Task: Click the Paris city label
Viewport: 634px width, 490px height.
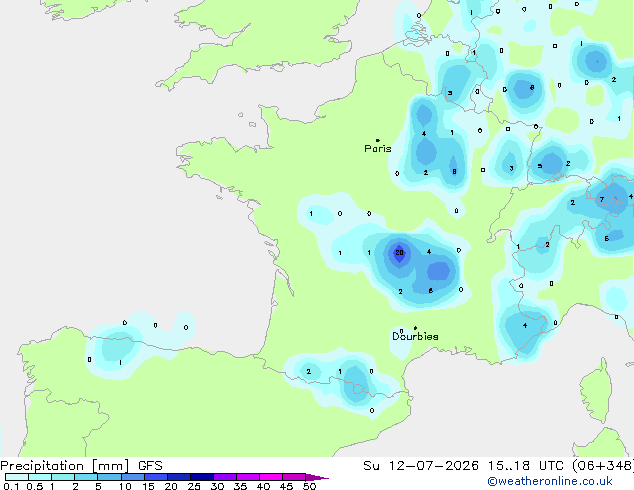Action: tap(378, 149)
